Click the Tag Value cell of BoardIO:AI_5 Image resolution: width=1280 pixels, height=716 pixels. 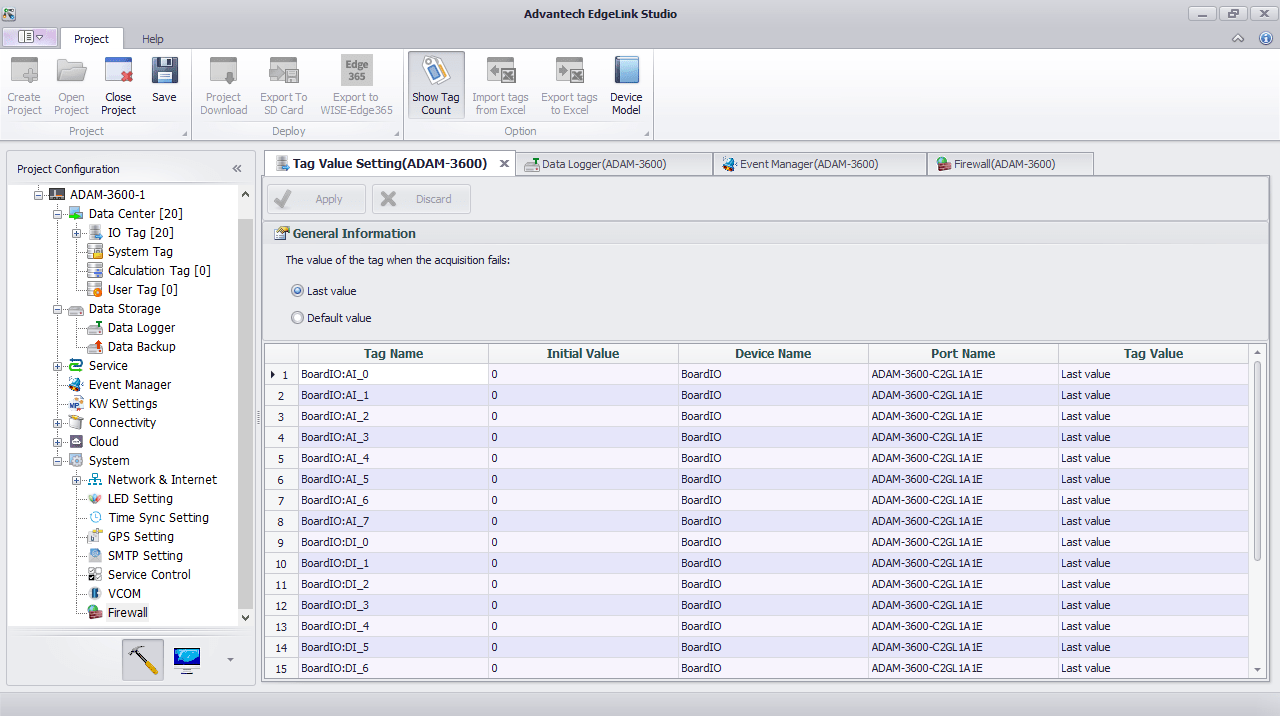tap(1153, 479)
